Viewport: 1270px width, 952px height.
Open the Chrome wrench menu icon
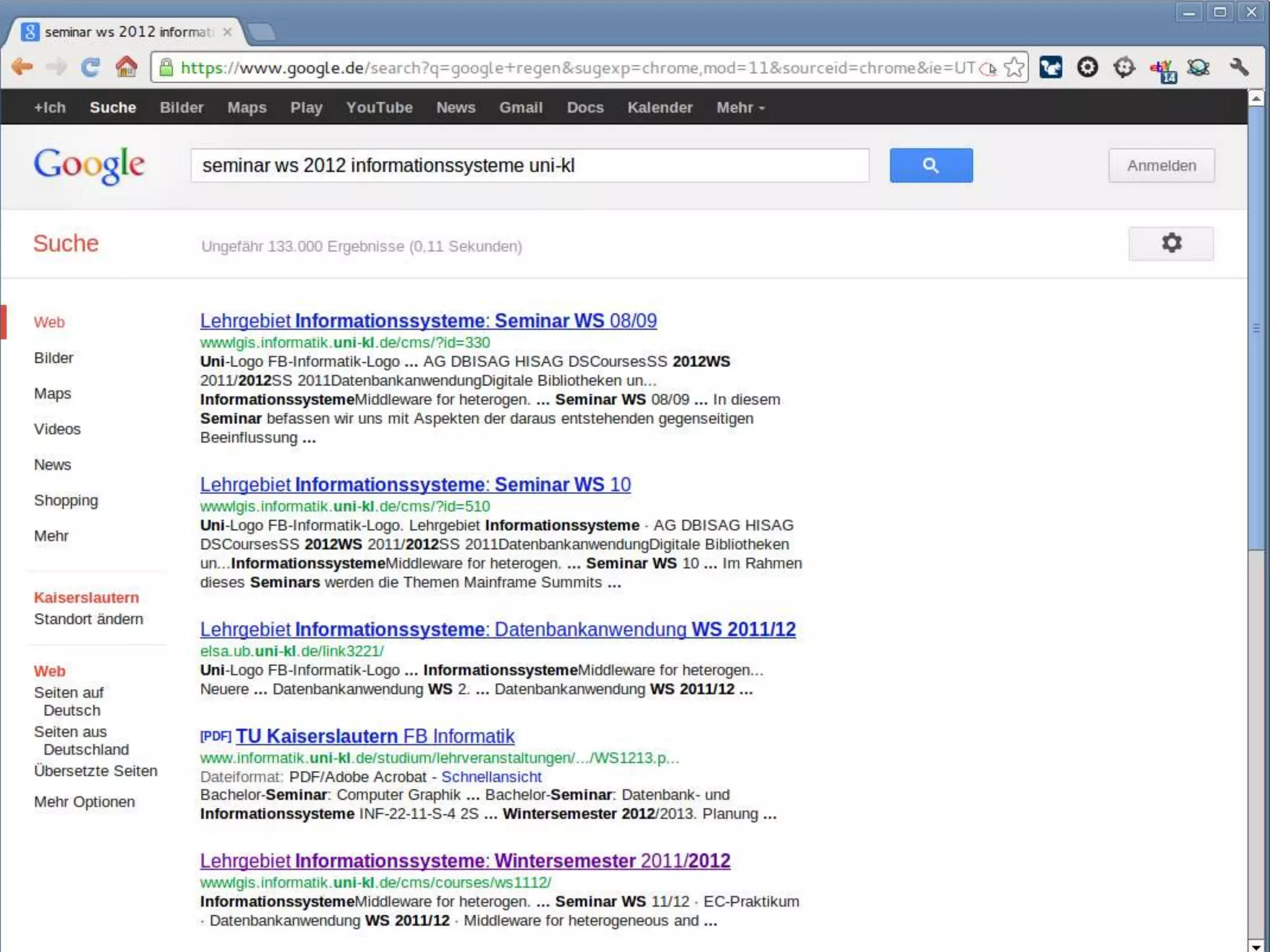click(x=1238, y=67)
